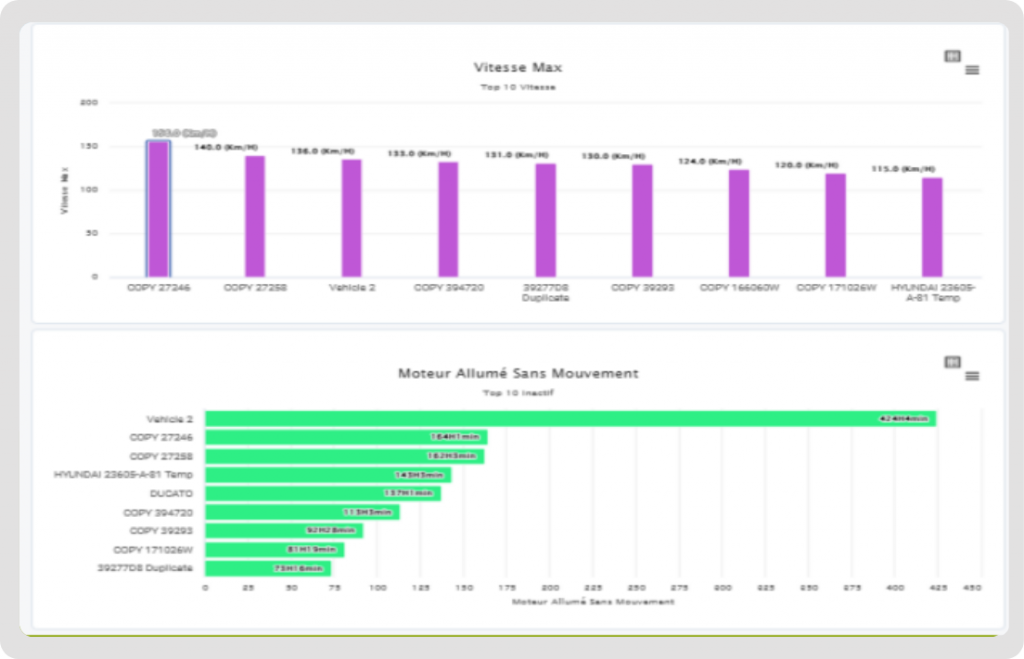Select the 39277D8 Duplicate green idle bar
The height and width of the screenshot is (659, 1024).
[x=268, y=568]
